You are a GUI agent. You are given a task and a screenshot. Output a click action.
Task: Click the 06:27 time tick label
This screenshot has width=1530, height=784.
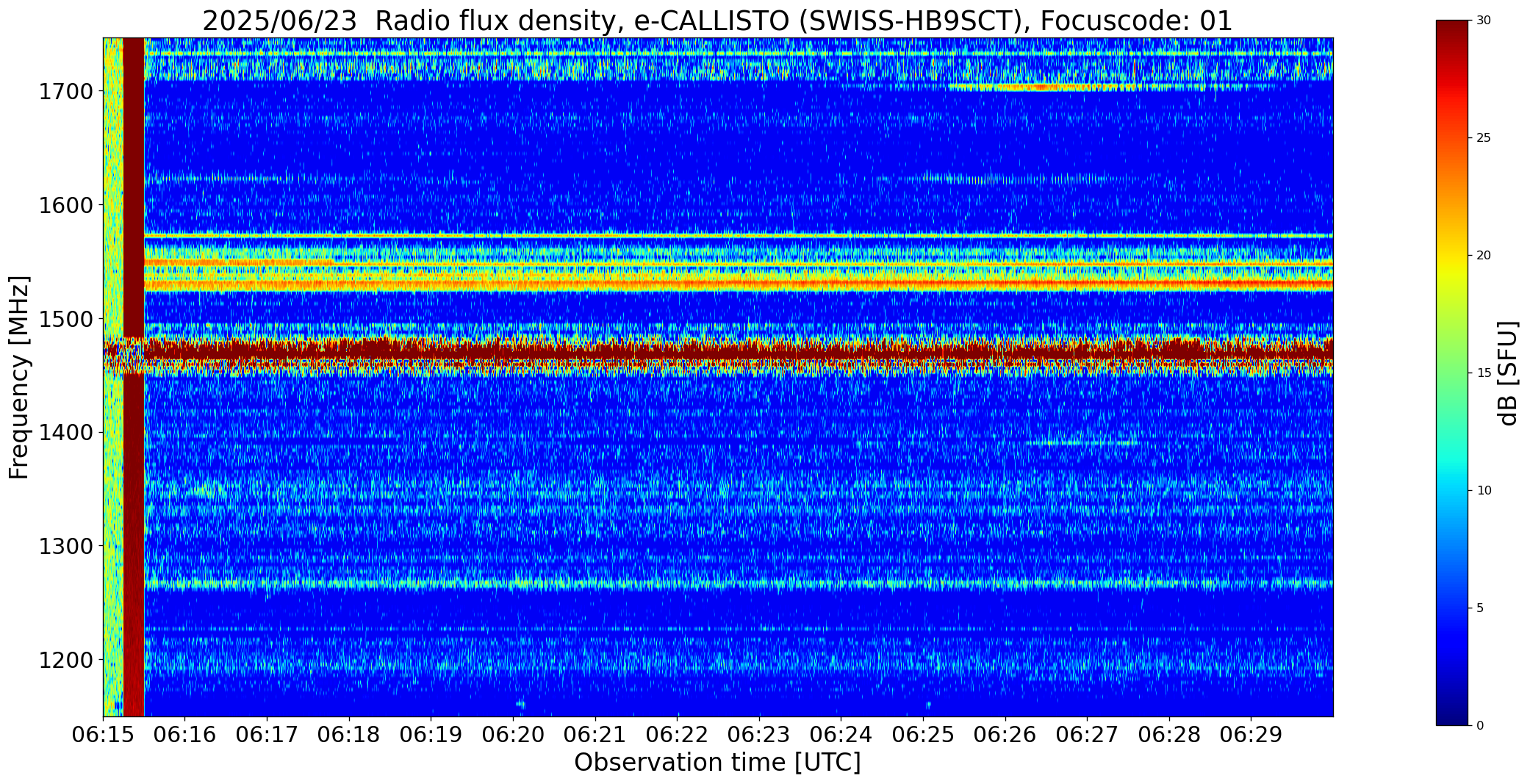(x=1087, y=735)
